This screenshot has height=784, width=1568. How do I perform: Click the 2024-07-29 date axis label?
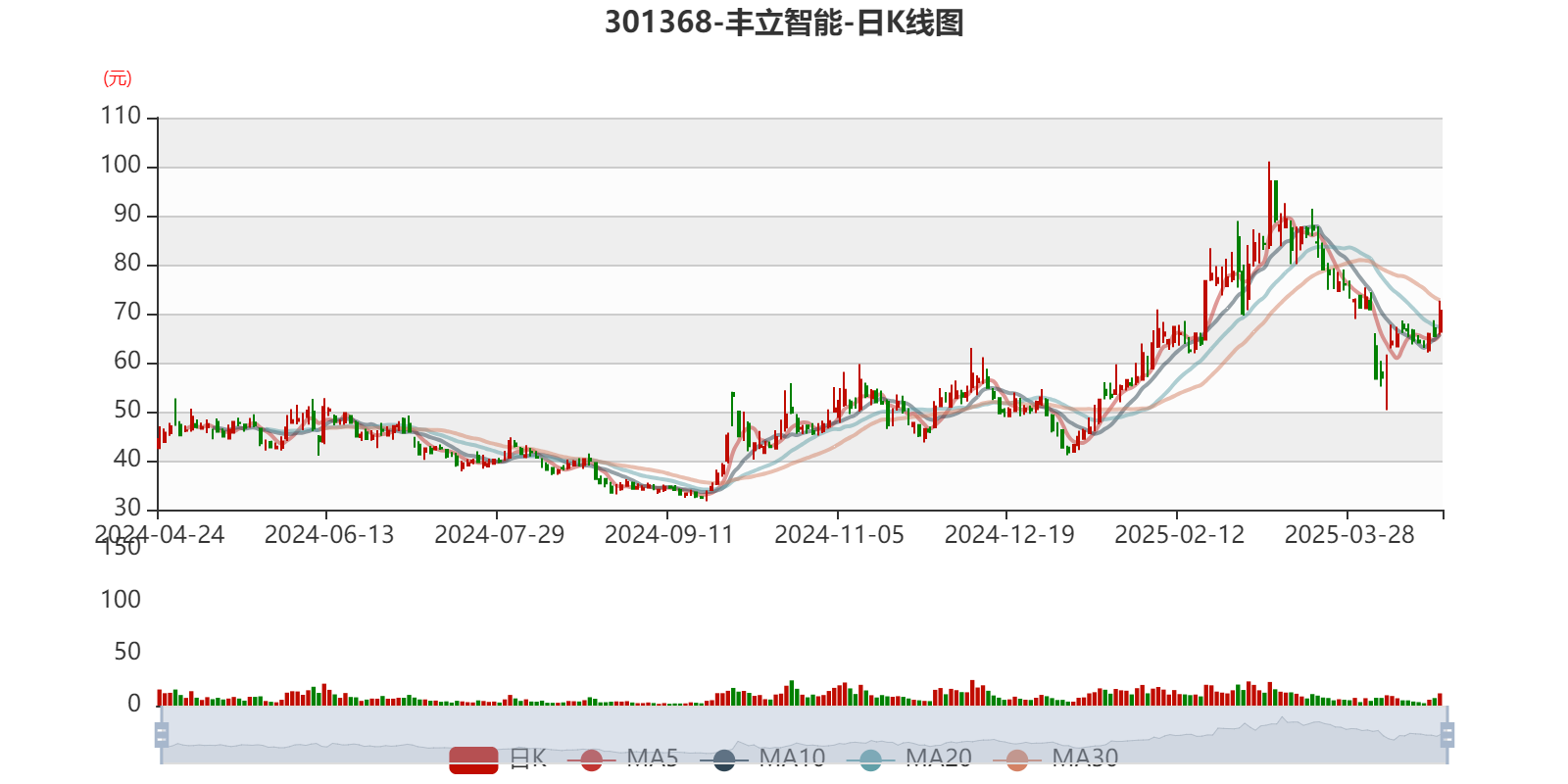pyautogui.click(x=500, y=535)
